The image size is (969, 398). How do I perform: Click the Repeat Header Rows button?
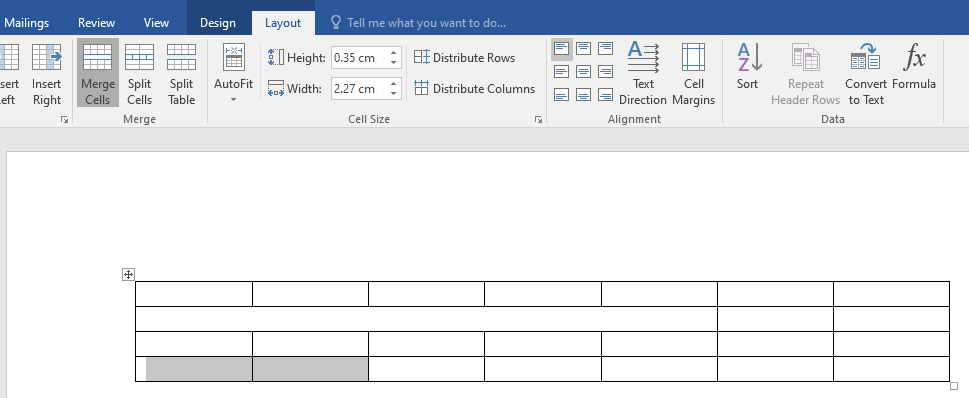click(x=805, y=74)
